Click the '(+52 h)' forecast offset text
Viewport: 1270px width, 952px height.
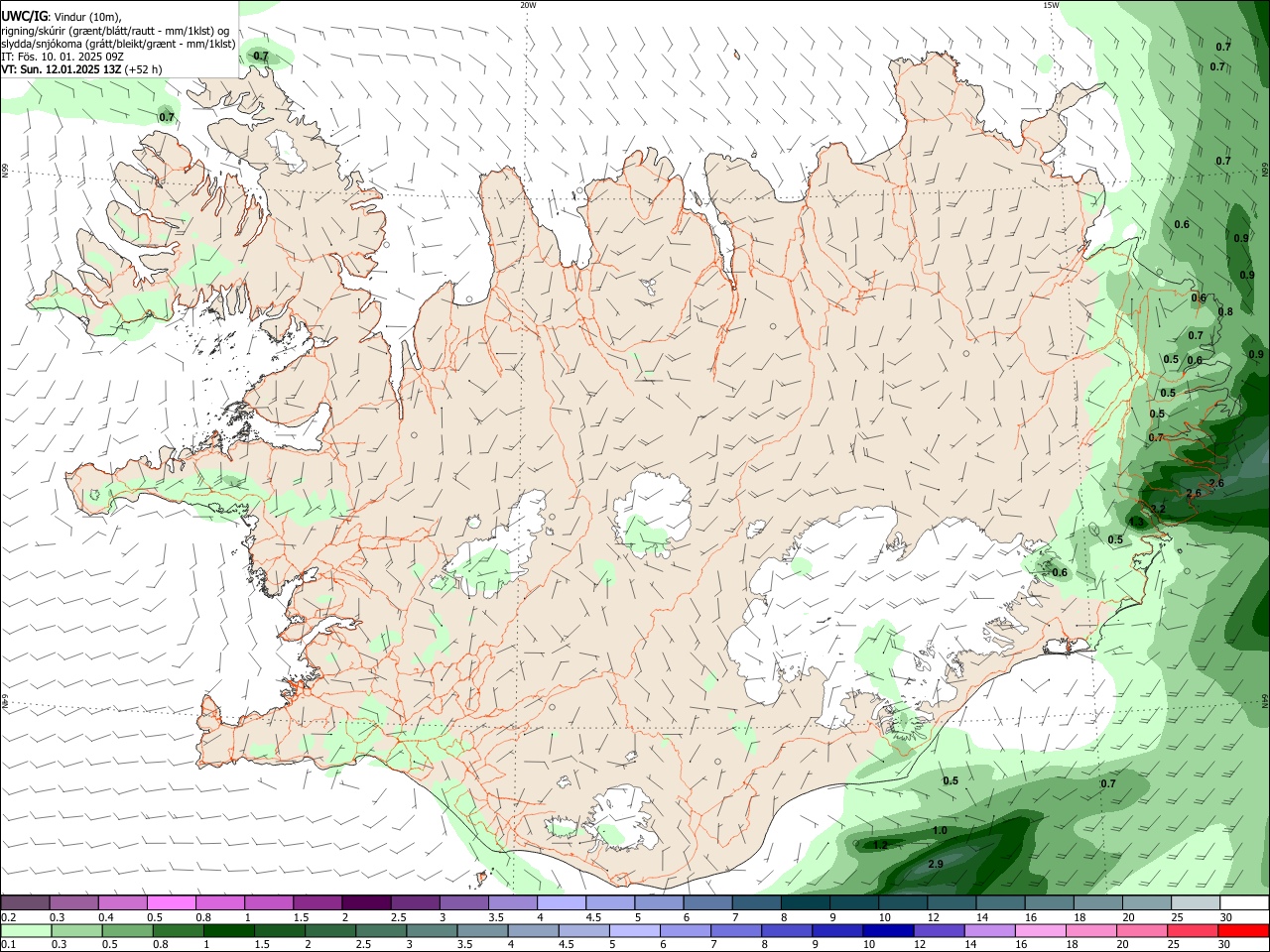(x=144, y=69)
